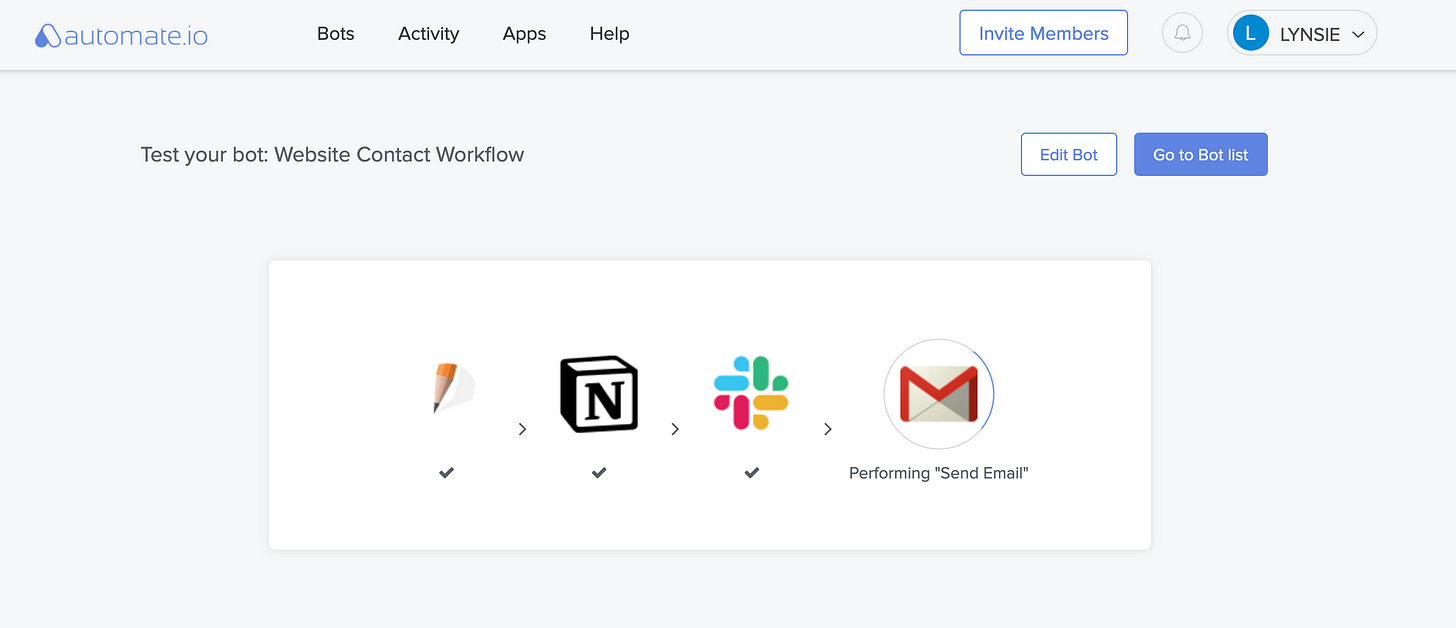The image size is (1456, 628).
Task: Click arrow between pencil and Notion
Action: (522, 429)
